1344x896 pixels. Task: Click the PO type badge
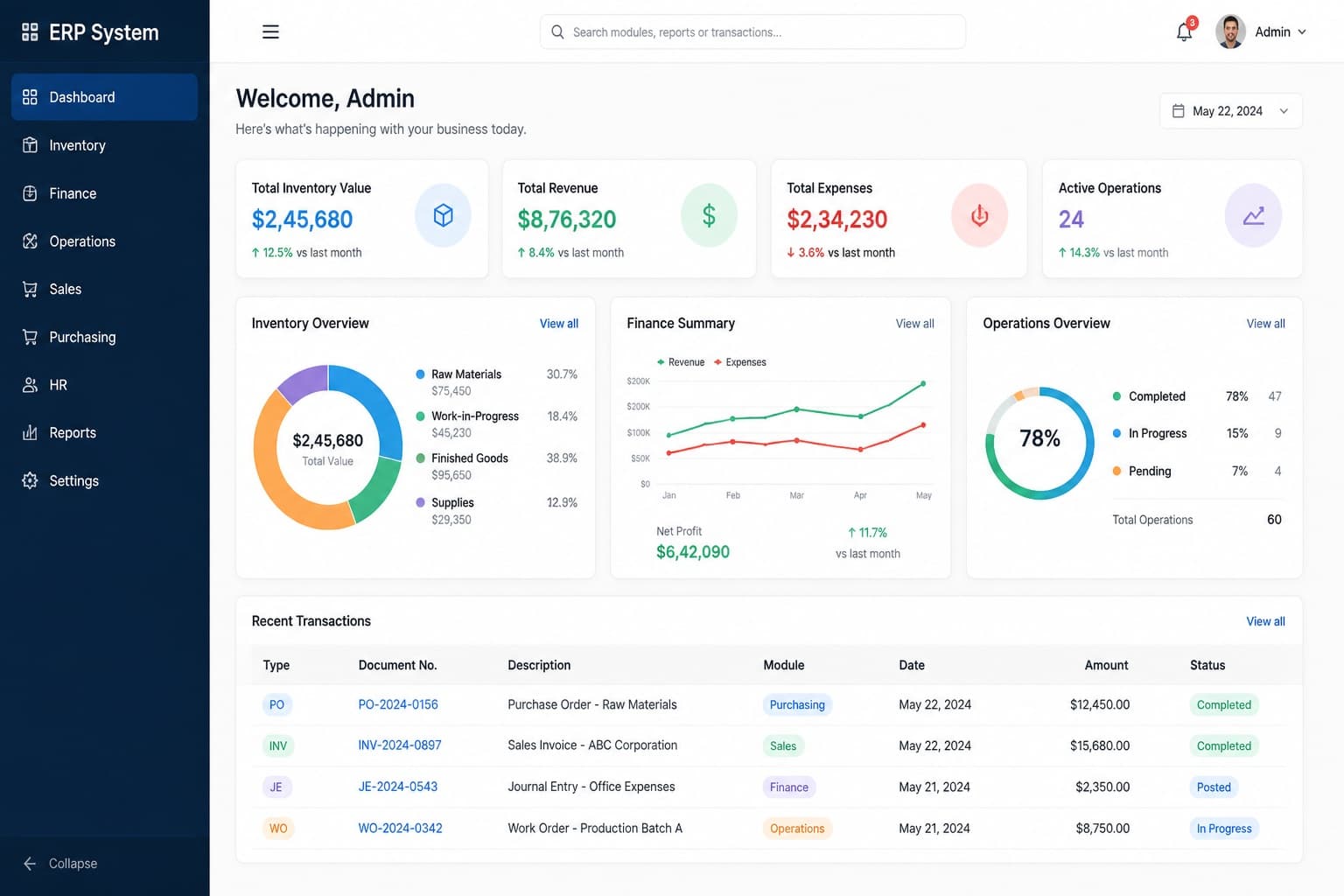[x=276, y=704]
